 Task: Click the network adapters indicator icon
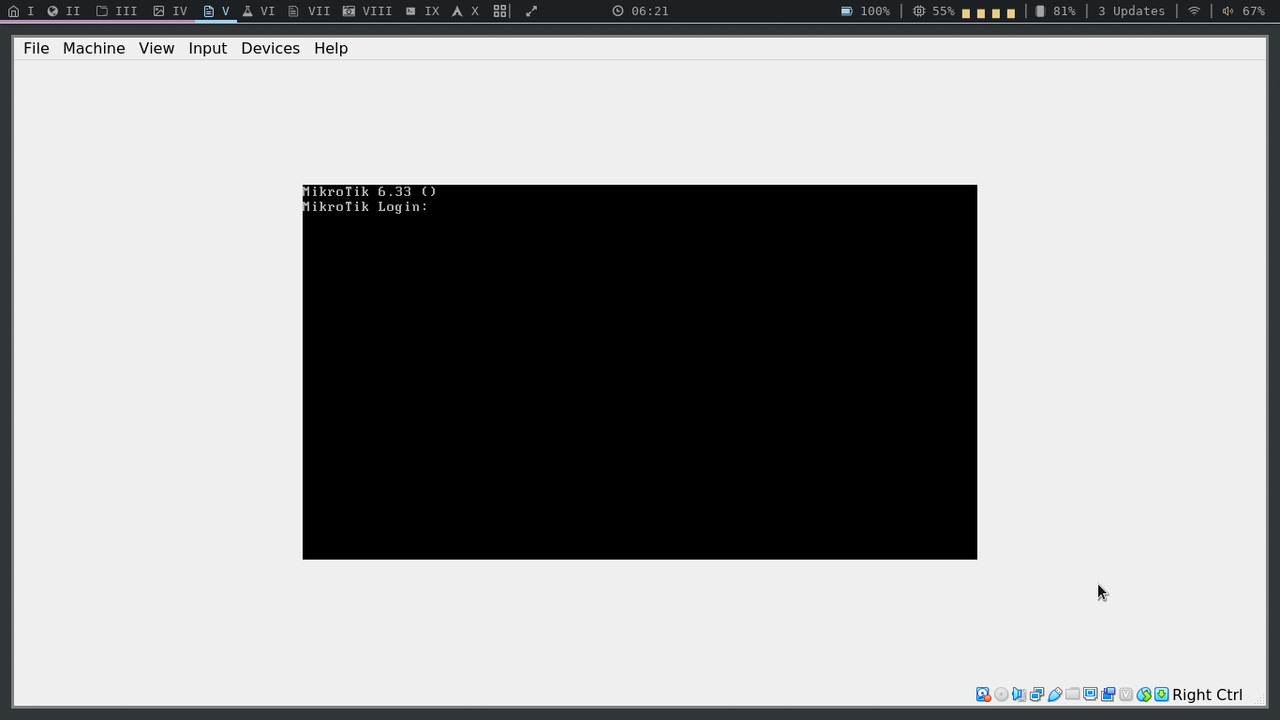(x=1037, y=694)
